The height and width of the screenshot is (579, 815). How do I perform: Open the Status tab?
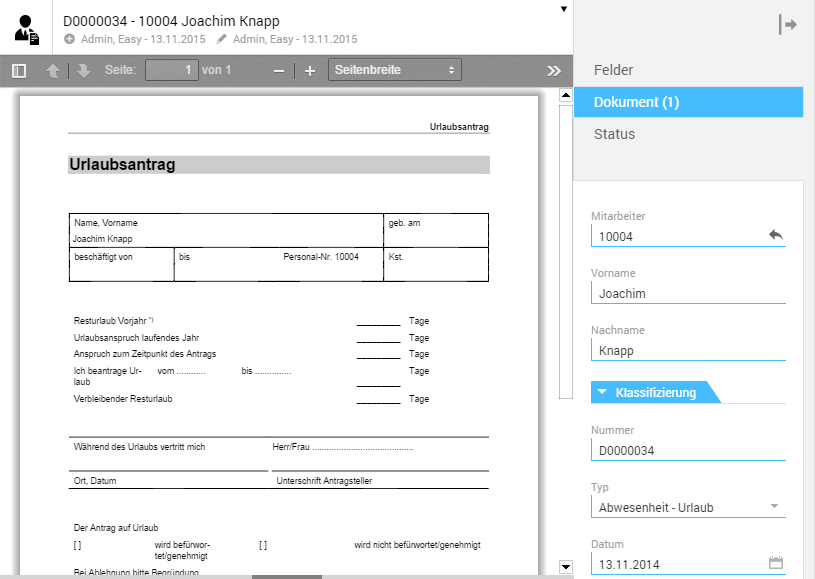614,134
